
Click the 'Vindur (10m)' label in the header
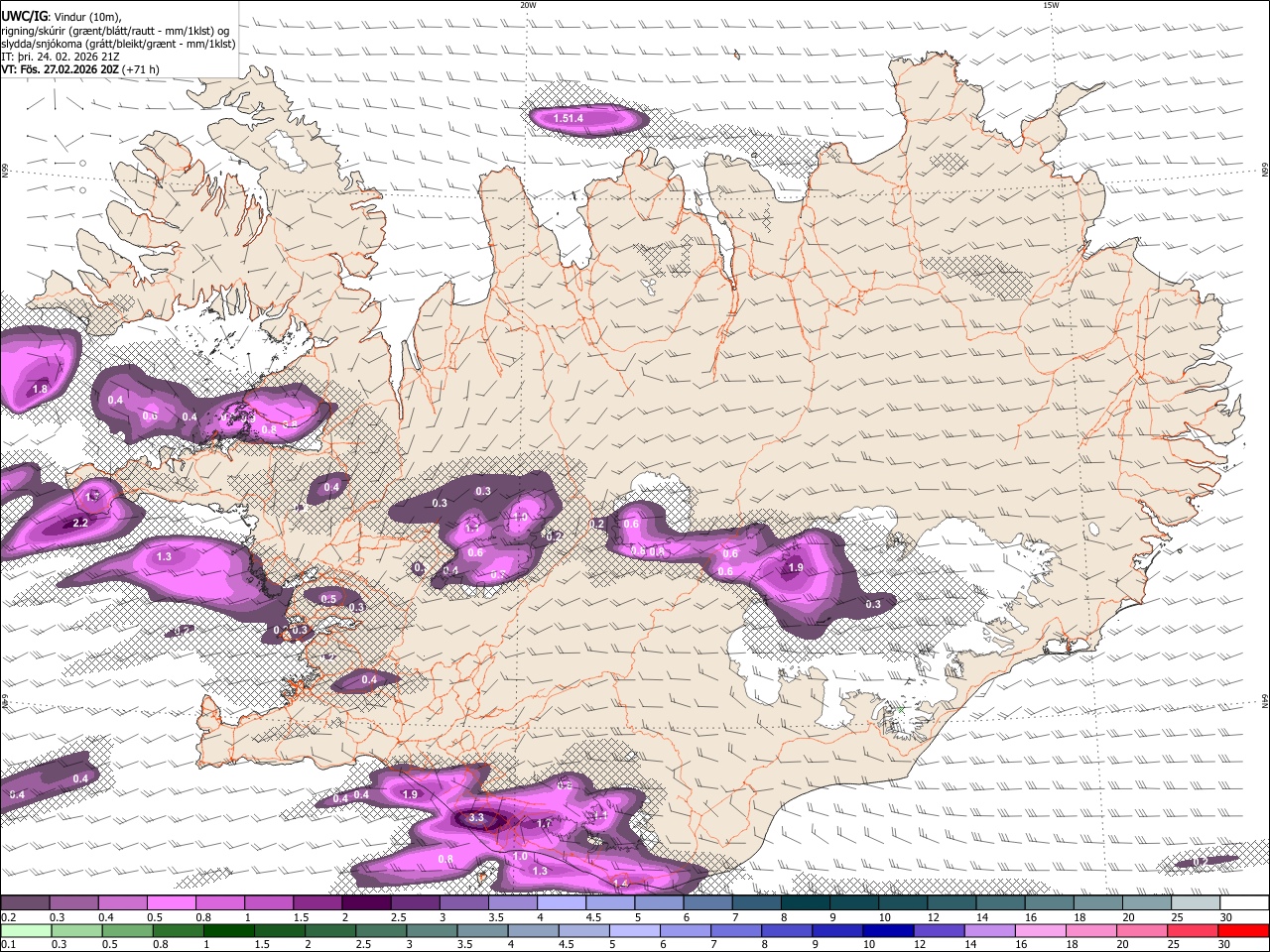tap(86, 17)
